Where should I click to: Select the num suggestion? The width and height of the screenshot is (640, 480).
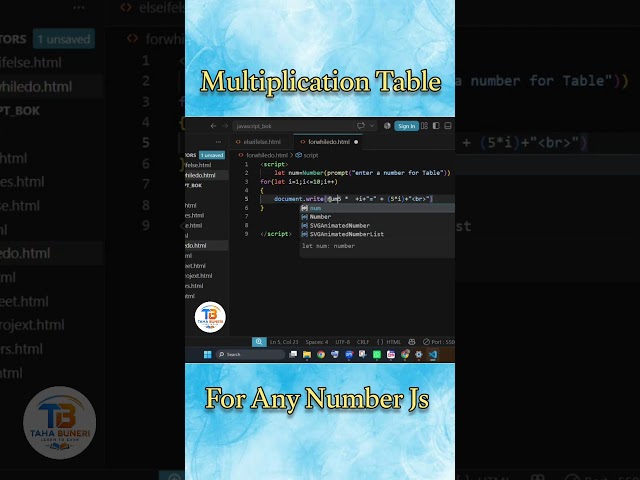pyautogui.click(x=378, y=208)
